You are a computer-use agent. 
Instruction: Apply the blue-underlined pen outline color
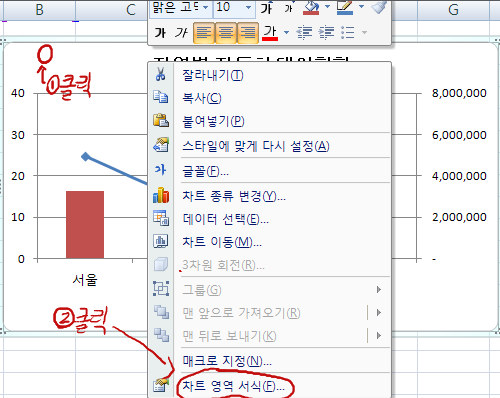(x=345, y=8)
